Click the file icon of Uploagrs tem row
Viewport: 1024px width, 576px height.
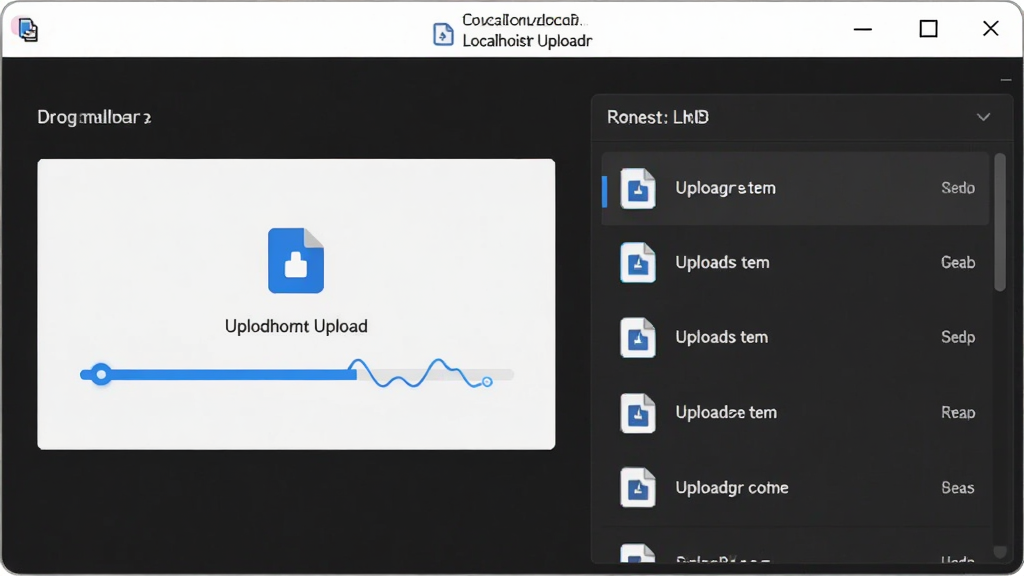(x=637, y=188)
